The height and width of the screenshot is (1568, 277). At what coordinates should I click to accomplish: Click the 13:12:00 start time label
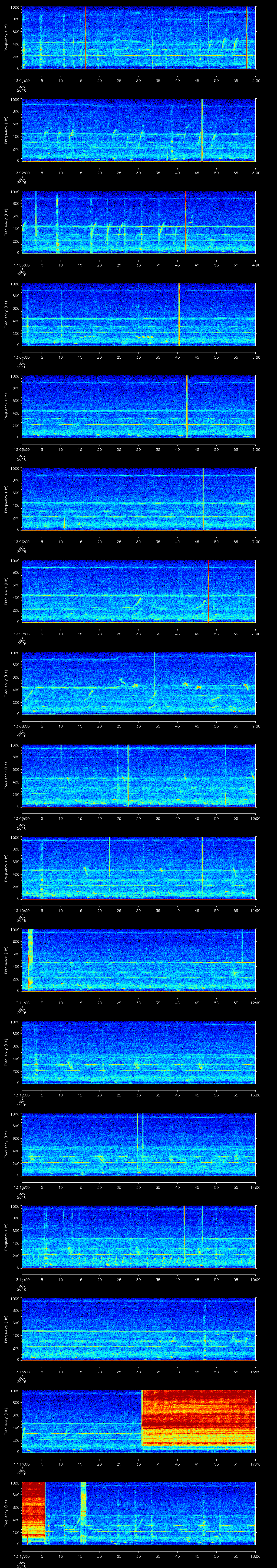pyautogui.click(x=21, y=1095)
